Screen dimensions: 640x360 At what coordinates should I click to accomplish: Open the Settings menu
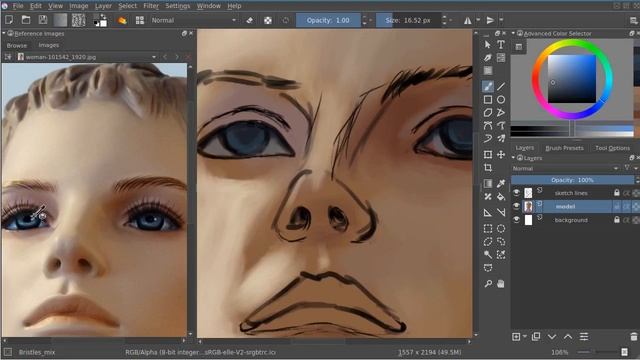[178, 6]
